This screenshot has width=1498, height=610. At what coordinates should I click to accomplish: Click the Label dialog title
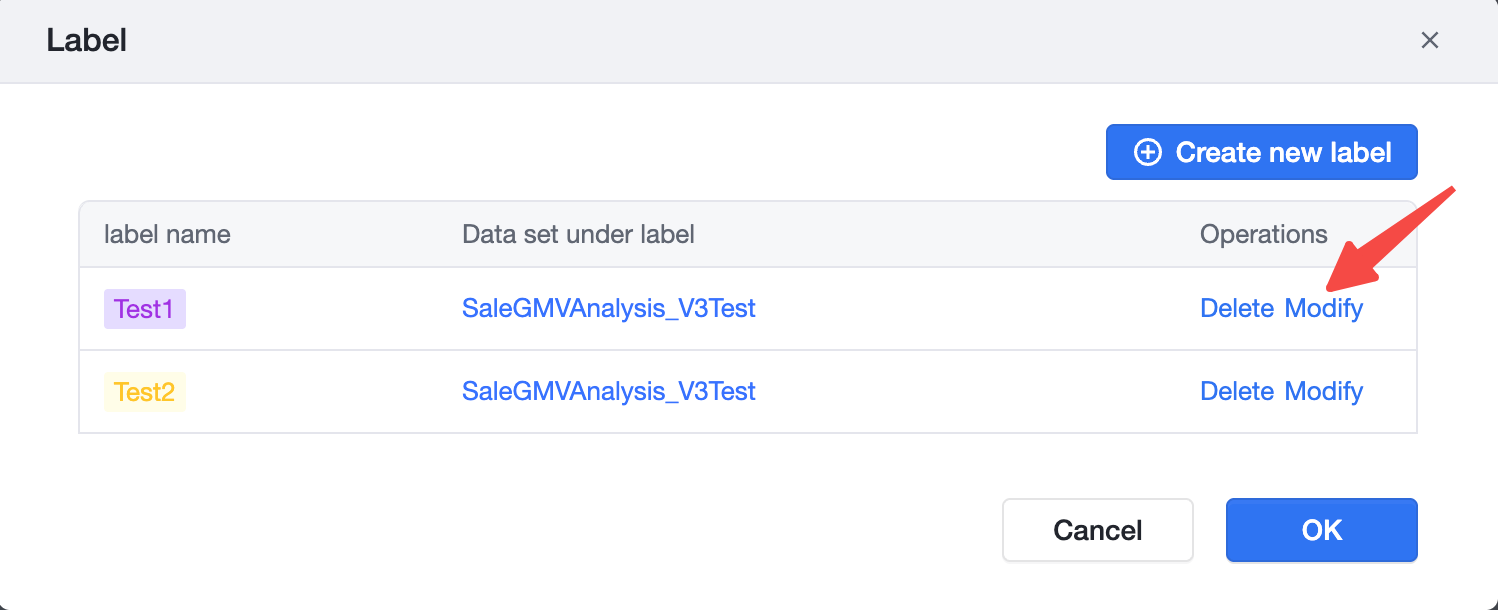(x=87, y=41)
